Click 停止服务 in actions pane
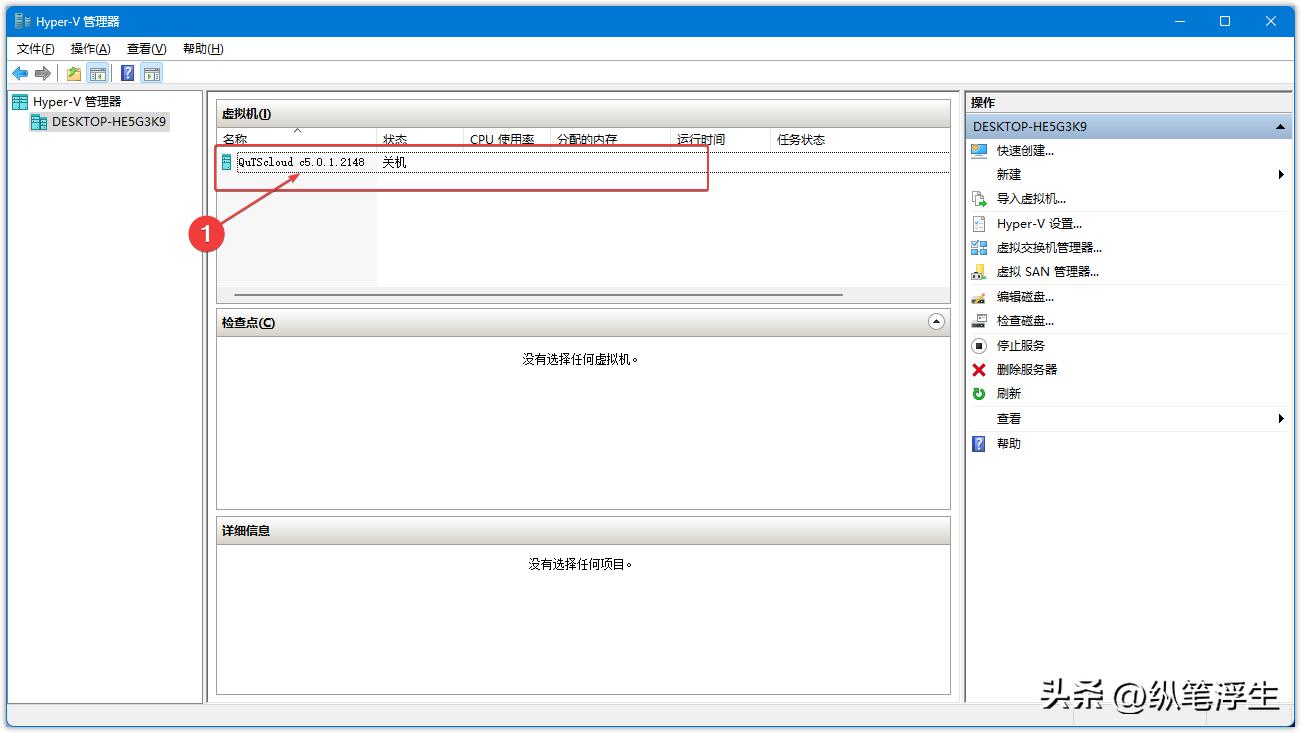 tap(1020, 346)
